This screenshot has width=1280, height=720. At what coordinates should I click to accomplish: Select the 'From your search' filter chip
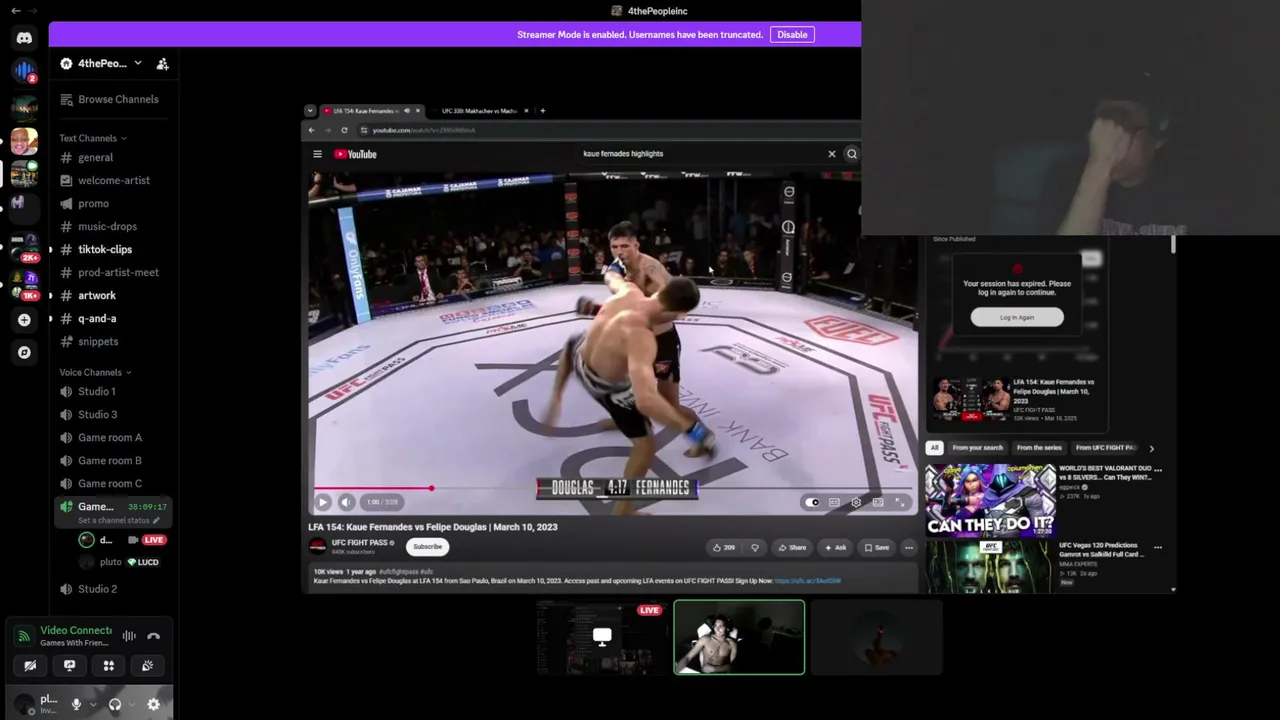[x=977, y=448]
